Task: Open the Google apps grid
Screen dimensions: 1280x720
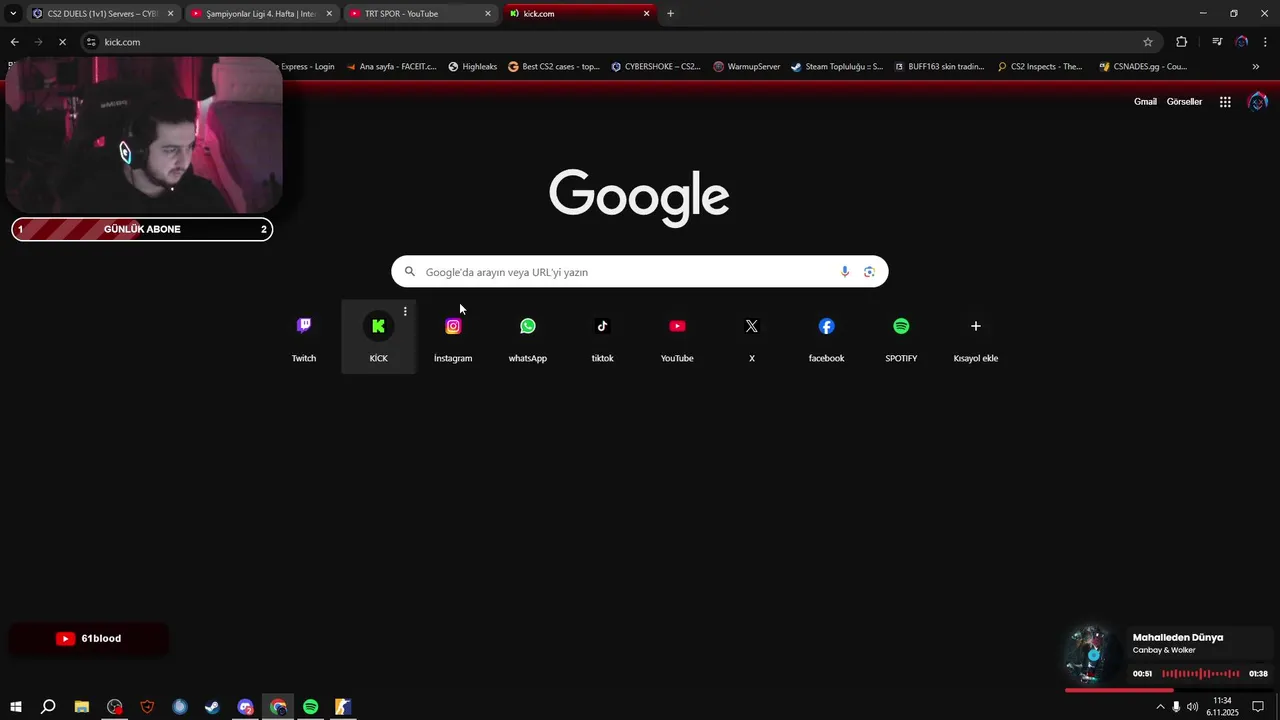Action: [x=1225, y=102]
